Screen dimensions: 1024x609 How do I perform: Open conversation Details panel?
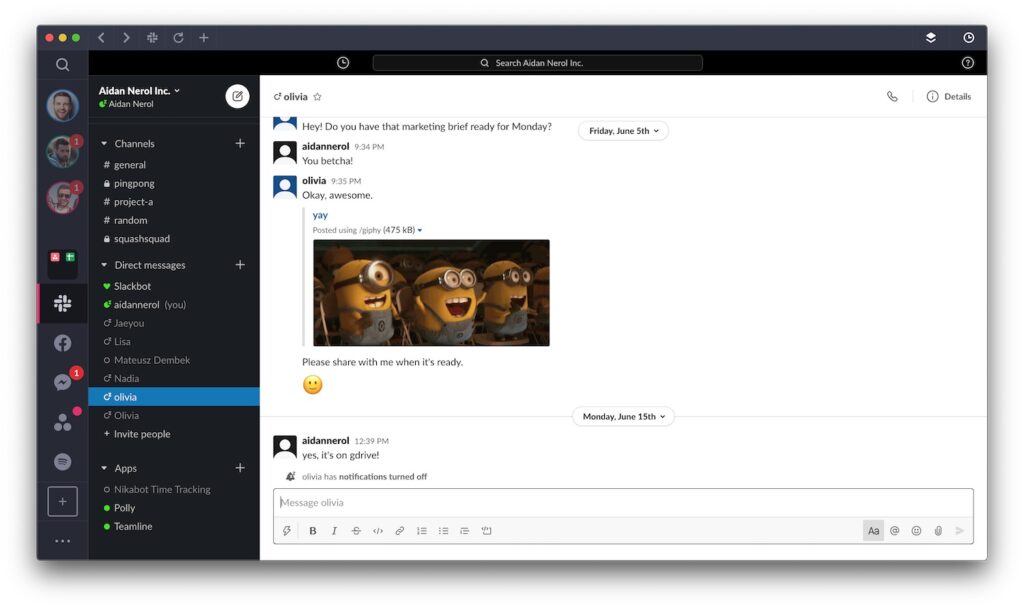(949, 97)
